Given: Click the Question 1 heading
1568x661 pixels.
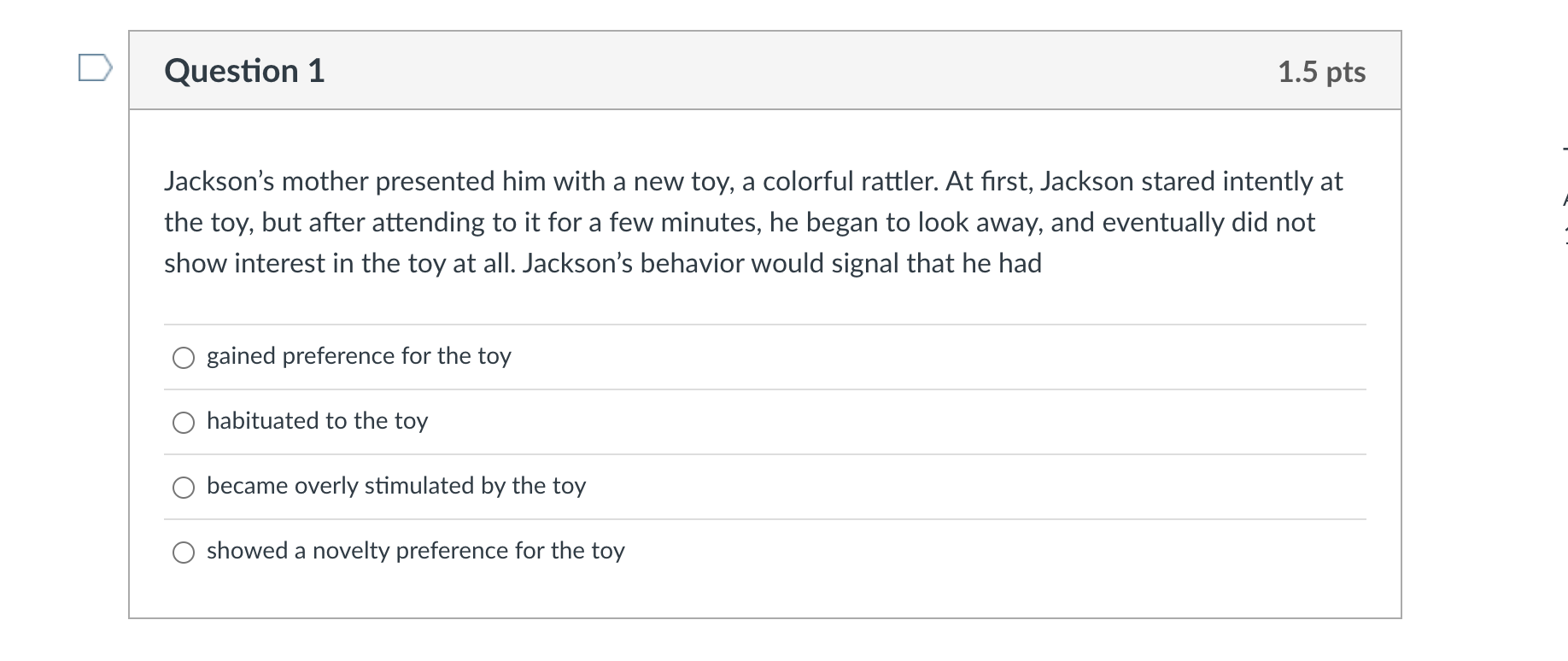Looking at the screenshot, I should point(244,71).
